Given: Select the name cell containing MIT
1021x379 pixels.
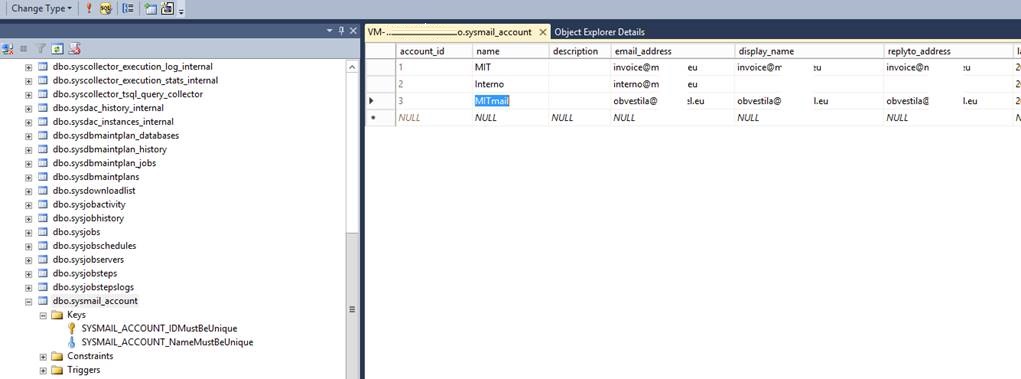Looking at the screenshot, I should coord(510,67).
